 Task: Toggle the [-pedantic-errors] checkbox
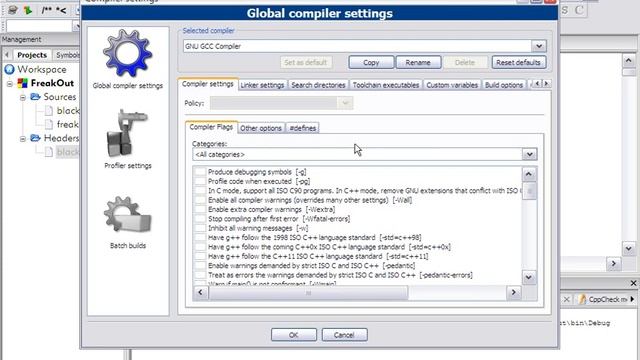click(x=200, y=275)
